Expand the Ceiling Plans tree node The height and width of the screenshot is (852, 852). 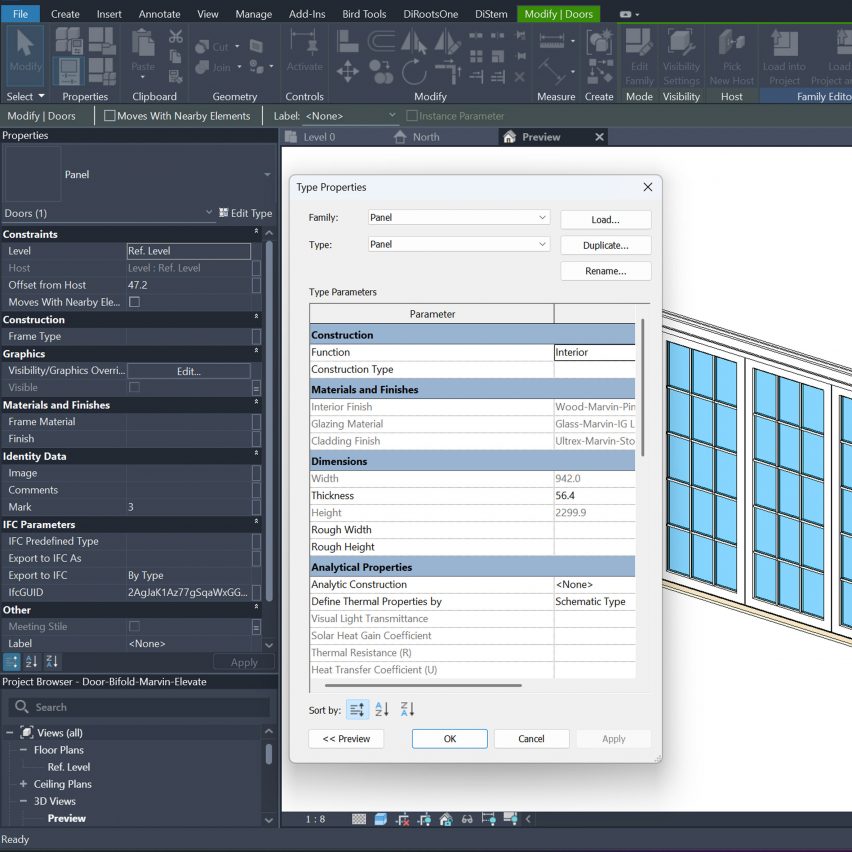pos(23,784)
